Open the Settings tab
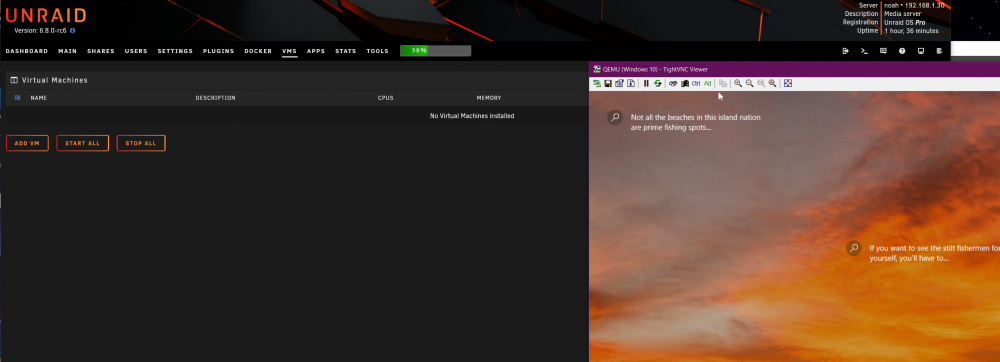The width and height of the screenshot is (1000, 362). point(175,51)
